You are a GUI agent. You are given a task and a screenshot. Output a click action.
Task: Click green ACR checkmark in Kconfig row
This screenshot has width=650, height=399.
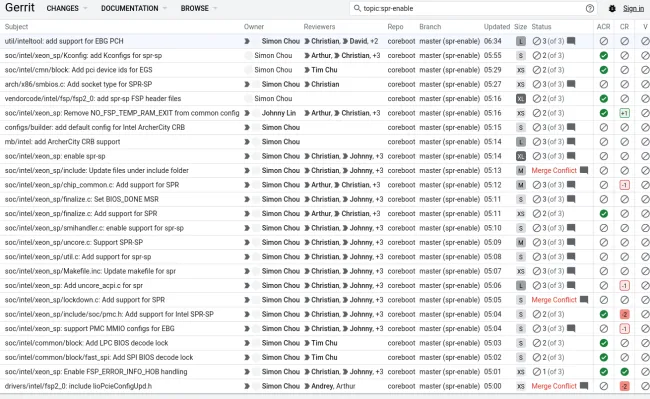(604, 56)
